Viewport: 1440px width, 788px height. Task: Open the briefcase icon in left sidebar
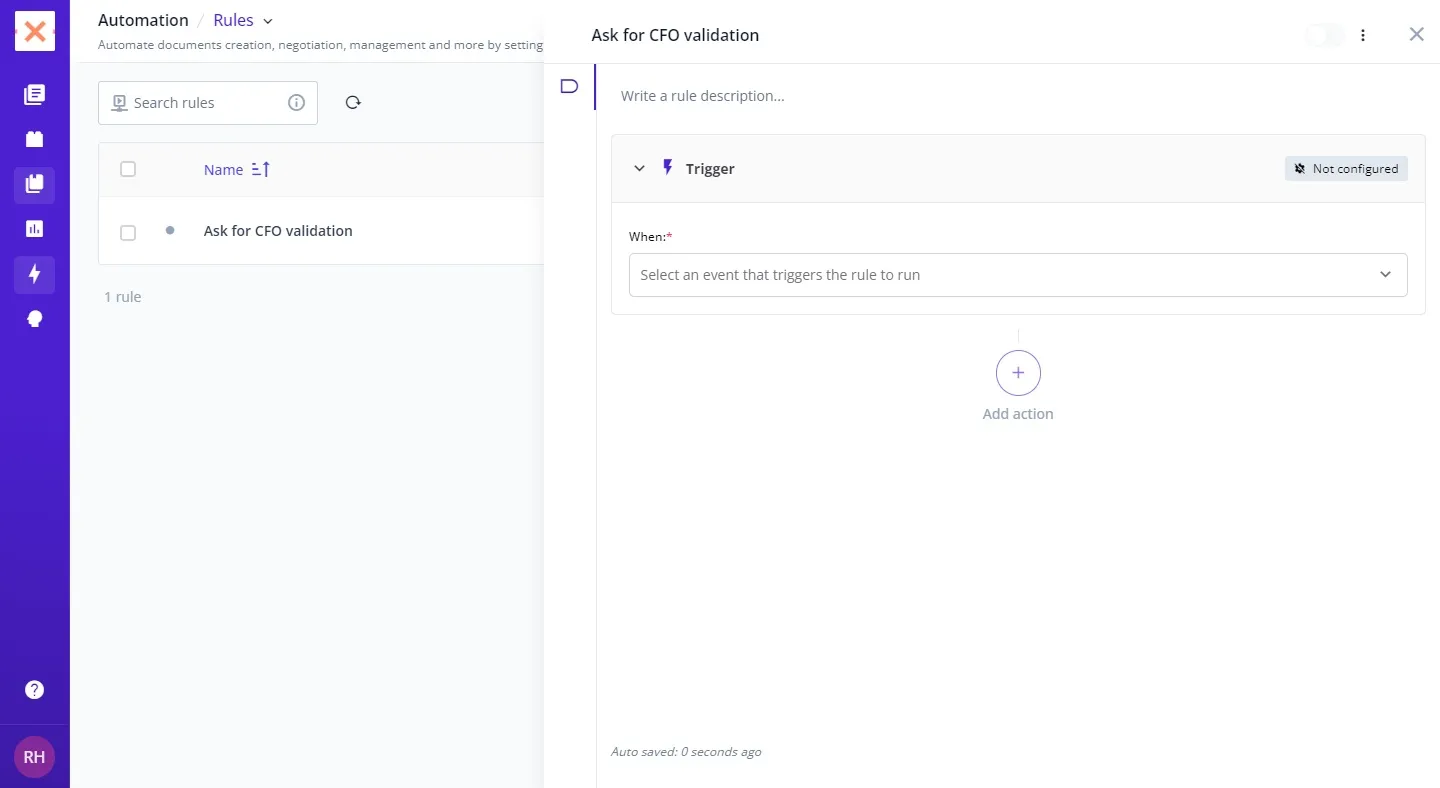pyautogui.click(x=34, y=139)
